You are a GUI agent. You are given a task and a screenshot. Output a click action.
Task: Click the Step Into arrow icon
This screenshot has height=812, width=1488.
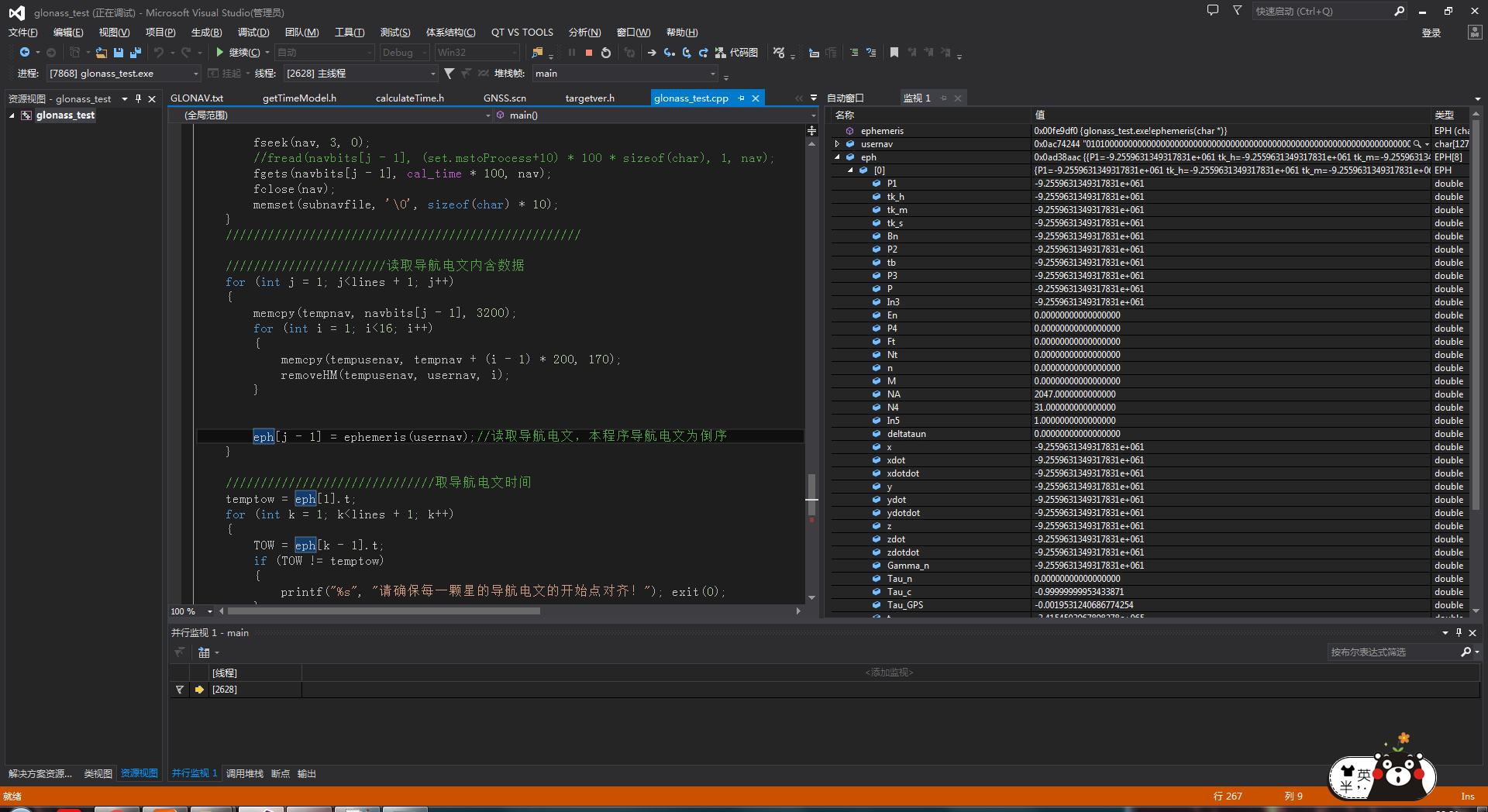click(669, 53)
